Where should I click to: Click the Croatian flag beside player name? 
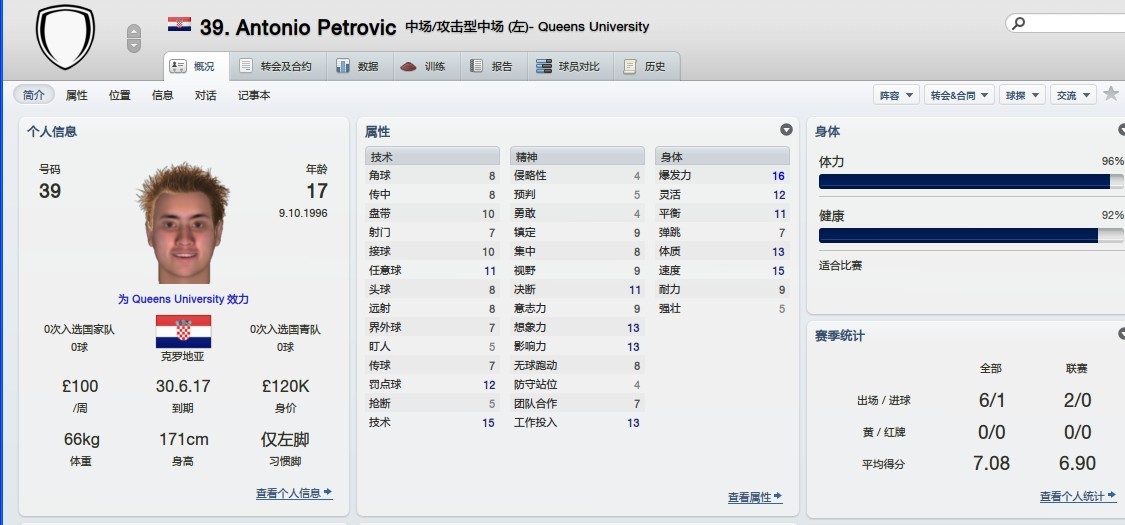180,25
